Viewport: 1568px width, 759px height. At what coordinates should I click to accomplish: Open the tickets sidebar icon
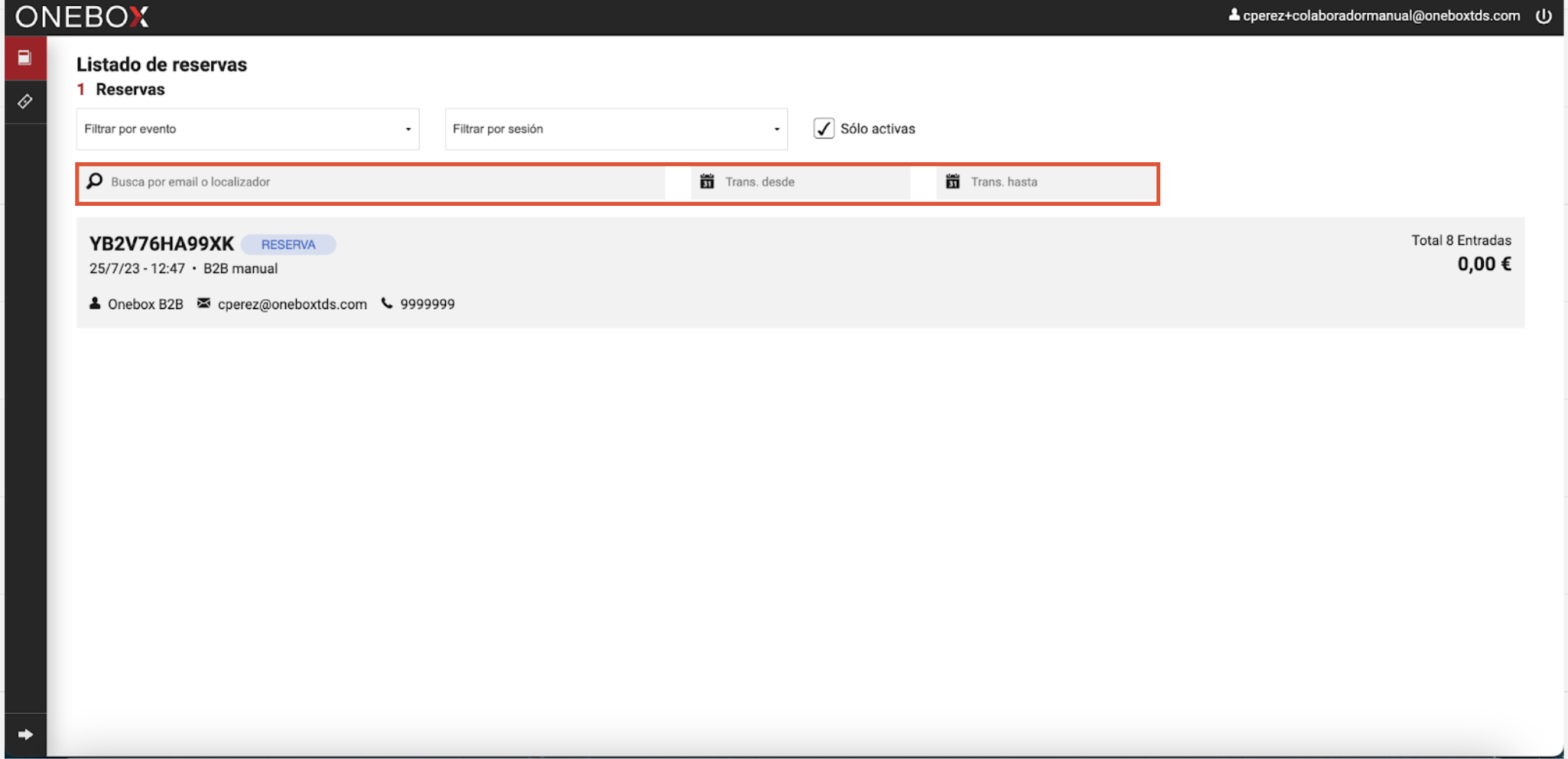click(25, 102)
